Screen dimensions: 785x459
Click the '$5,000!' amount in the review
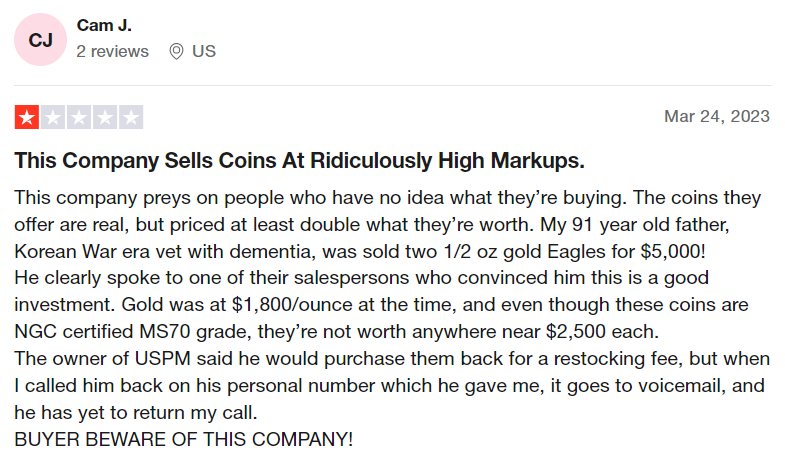pyautogui.click(x=673, y=251)
